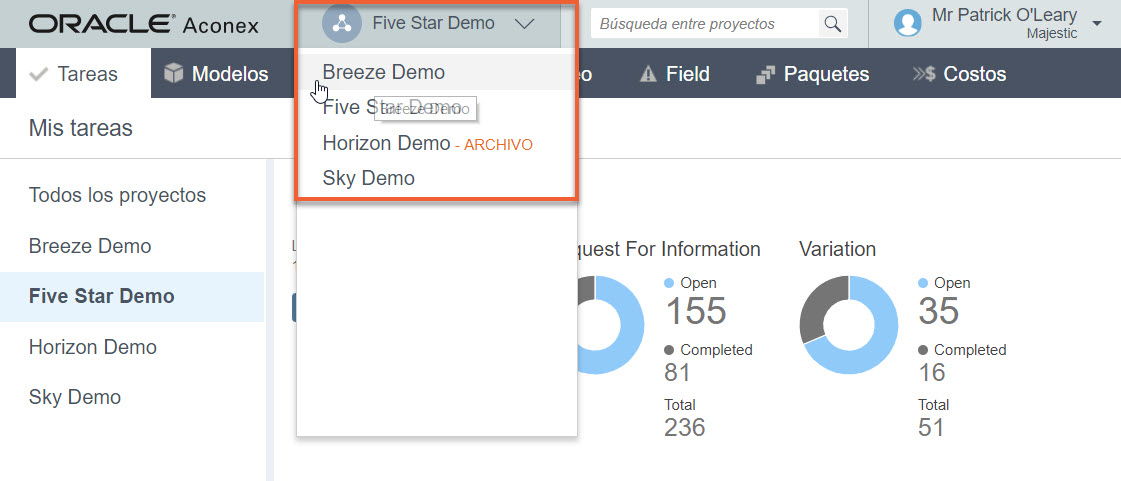This screenshot has width=1121, height=481.
Task: Click the Oracle Aconex logo
Action: [x=144, y=24]
